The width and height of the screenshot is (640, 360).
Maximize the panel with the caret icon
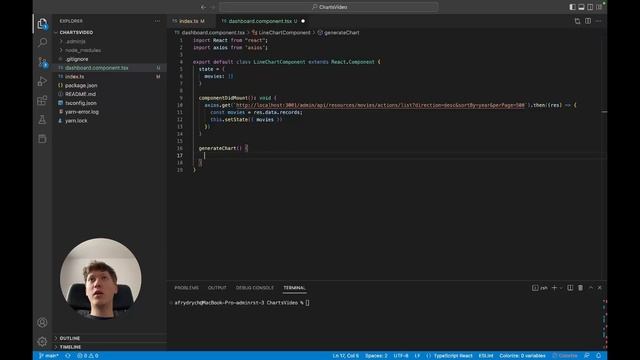[x=591, y=288]
